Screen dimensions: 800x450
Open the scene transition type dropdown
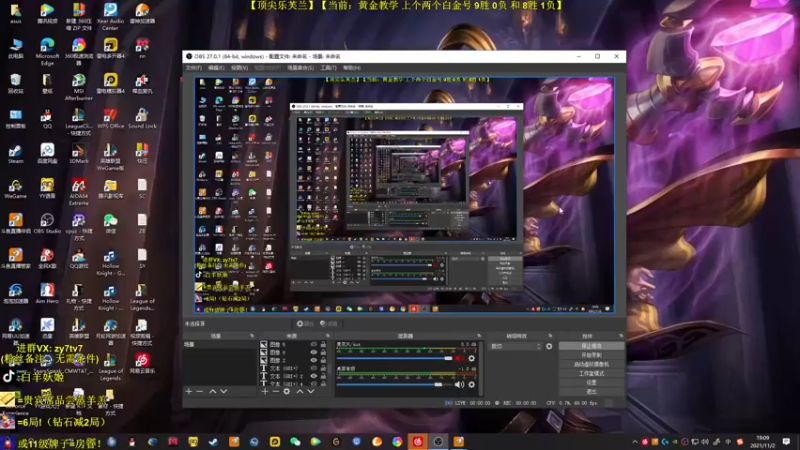pos(516,346)
